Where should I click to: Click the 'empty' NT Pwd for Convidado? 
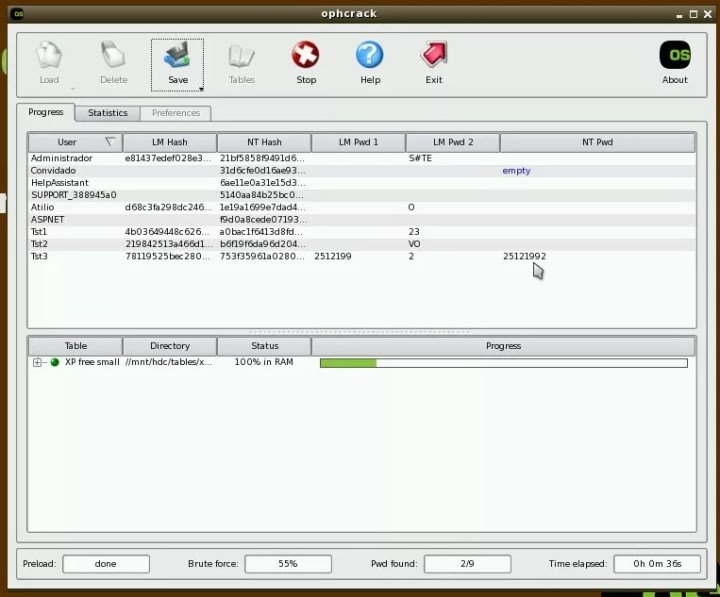(516, 171)
